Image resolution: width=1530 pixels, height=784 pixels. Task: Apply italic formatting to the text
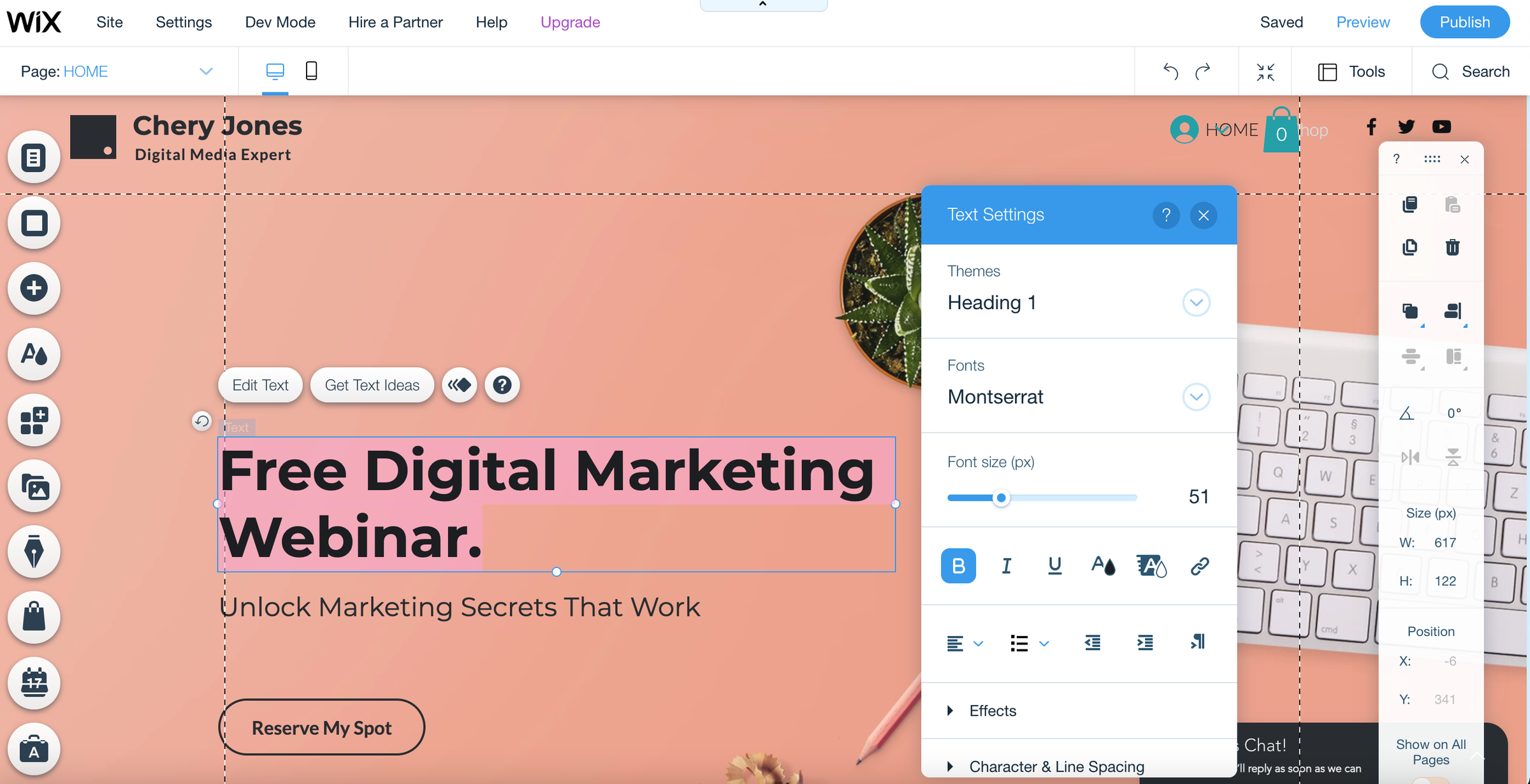pyautogui.click(x=1007, y=565)
